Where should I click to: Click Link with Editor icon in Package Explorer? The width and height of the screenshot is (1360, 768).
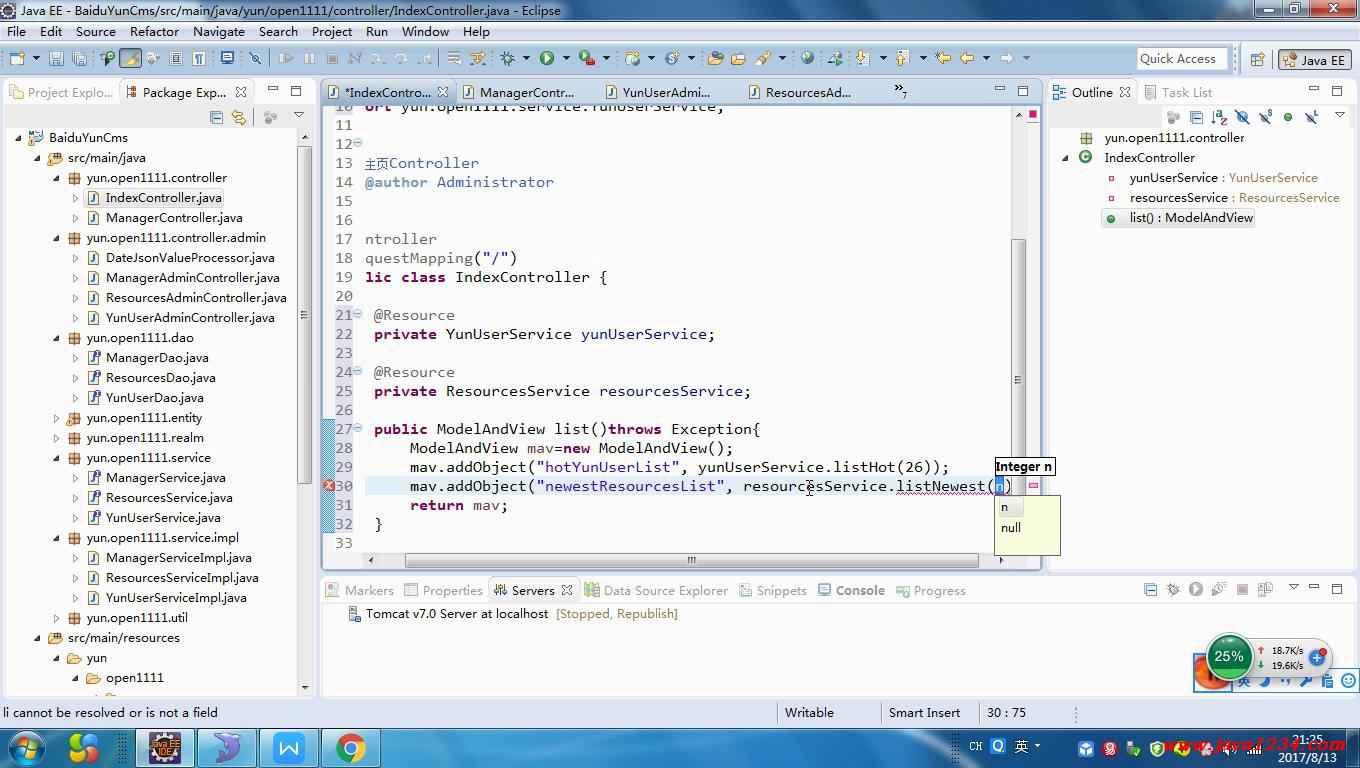pyautogui.click(x=238, y=117)
